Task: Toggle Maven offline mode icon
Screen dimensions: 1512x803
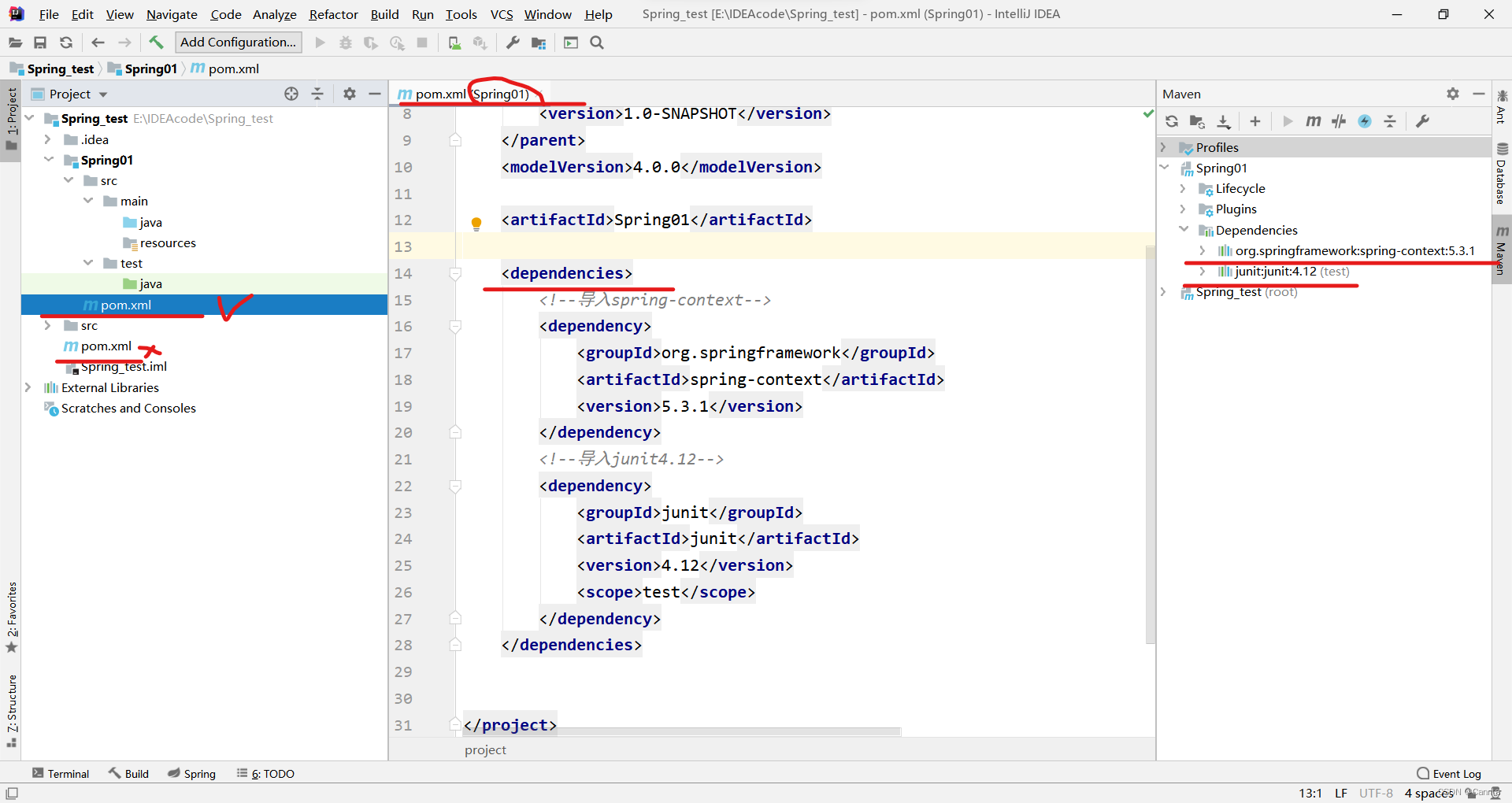Action: click(1339, 121)
